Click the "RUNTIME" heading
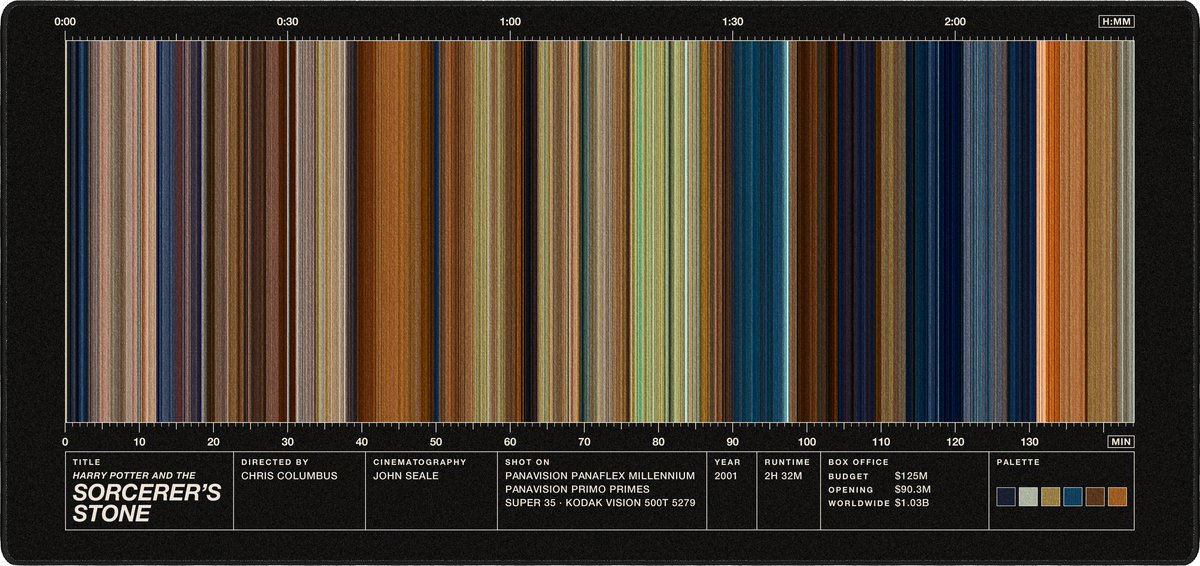The image size is (1200, 566). click(787, 463)
